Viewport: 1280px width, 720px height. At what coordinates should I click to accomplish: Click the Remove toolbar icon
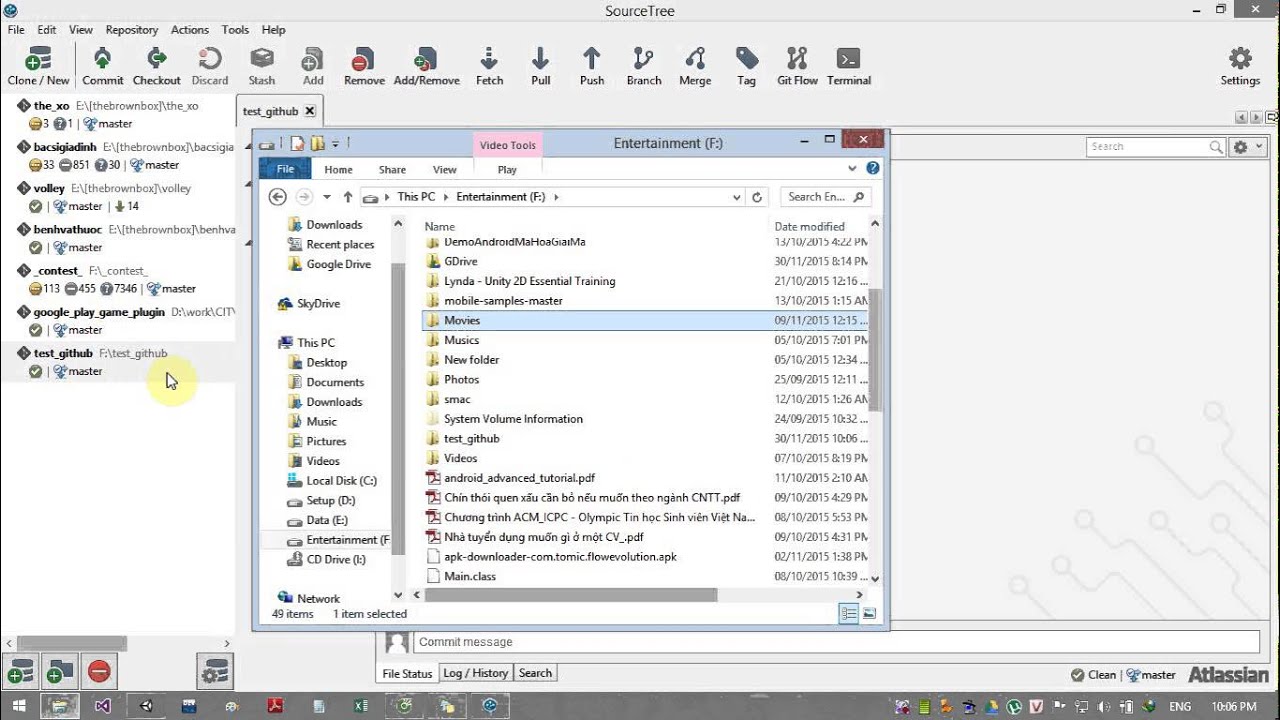tap(364, 66)
